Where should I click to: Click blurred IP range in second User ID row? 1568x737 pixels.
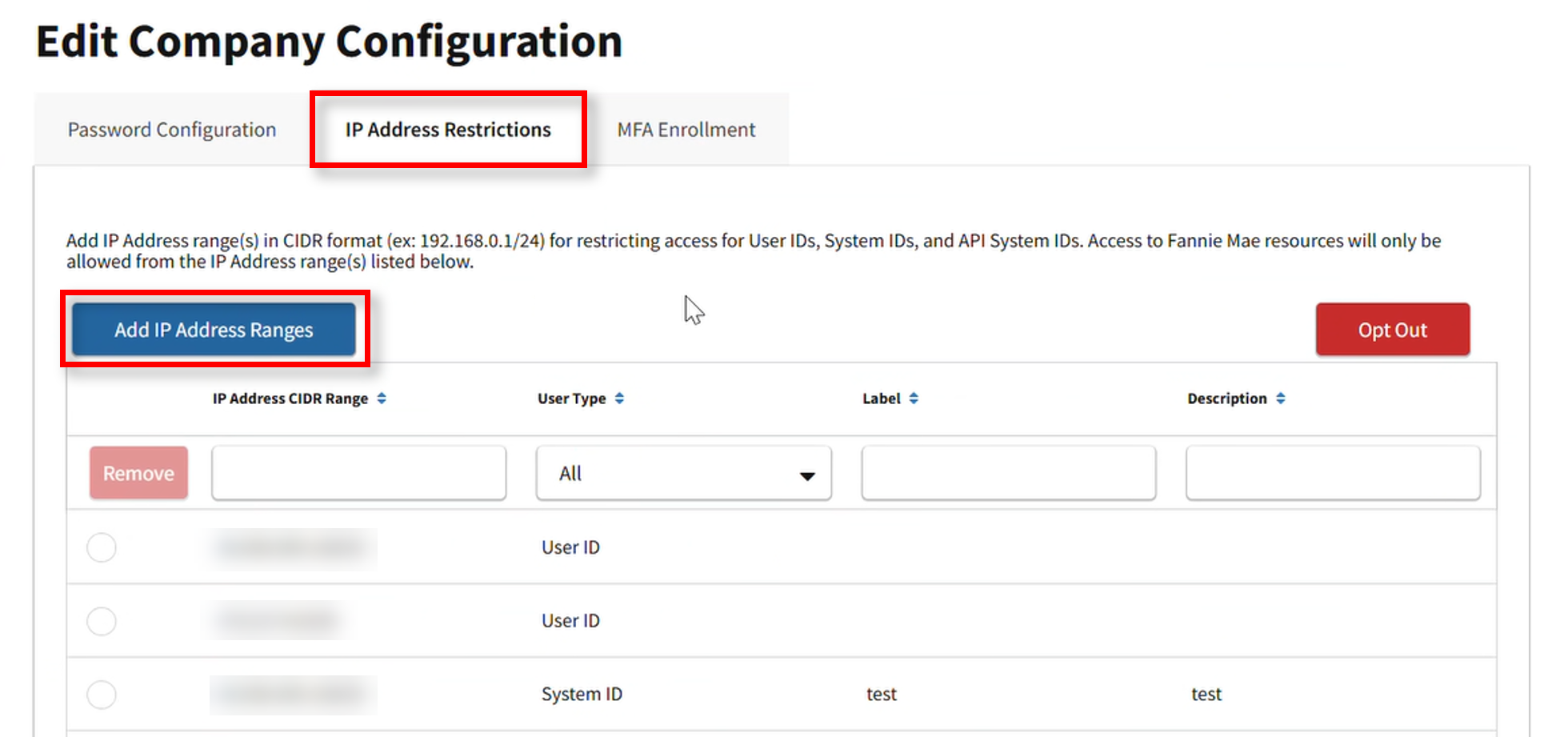click(x=277, y=621)
